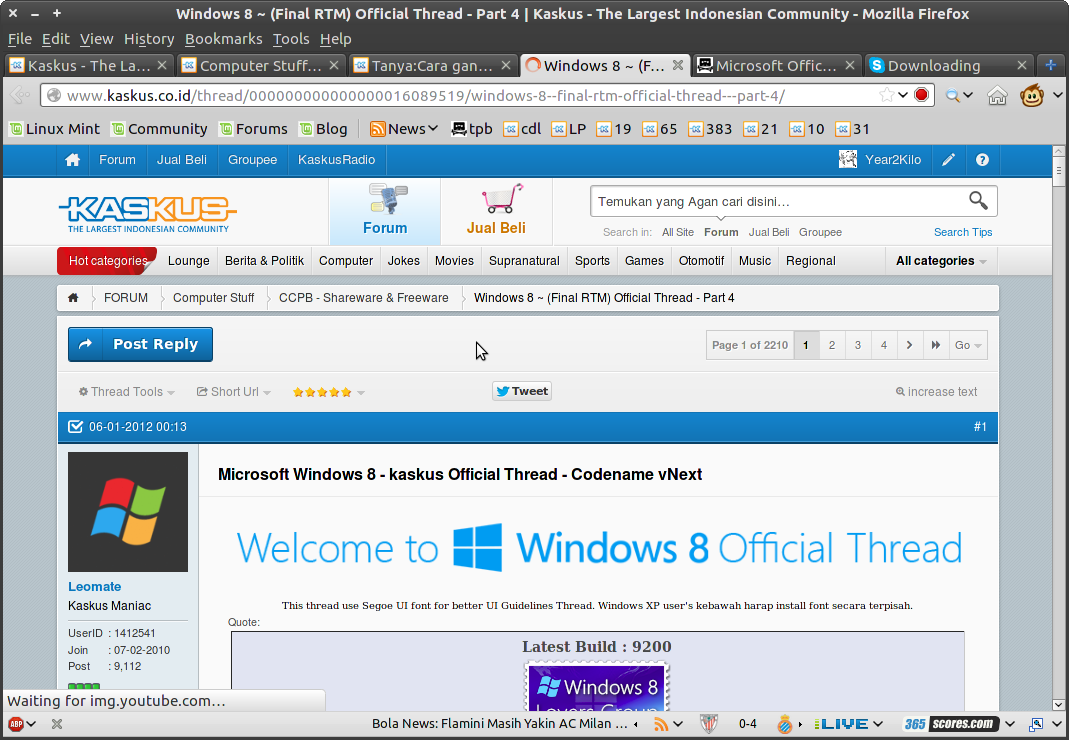This screenshot has width=1069, height=740.
Task: Click the RSS feed icon in bottom bar
Action: pos(661,724)
